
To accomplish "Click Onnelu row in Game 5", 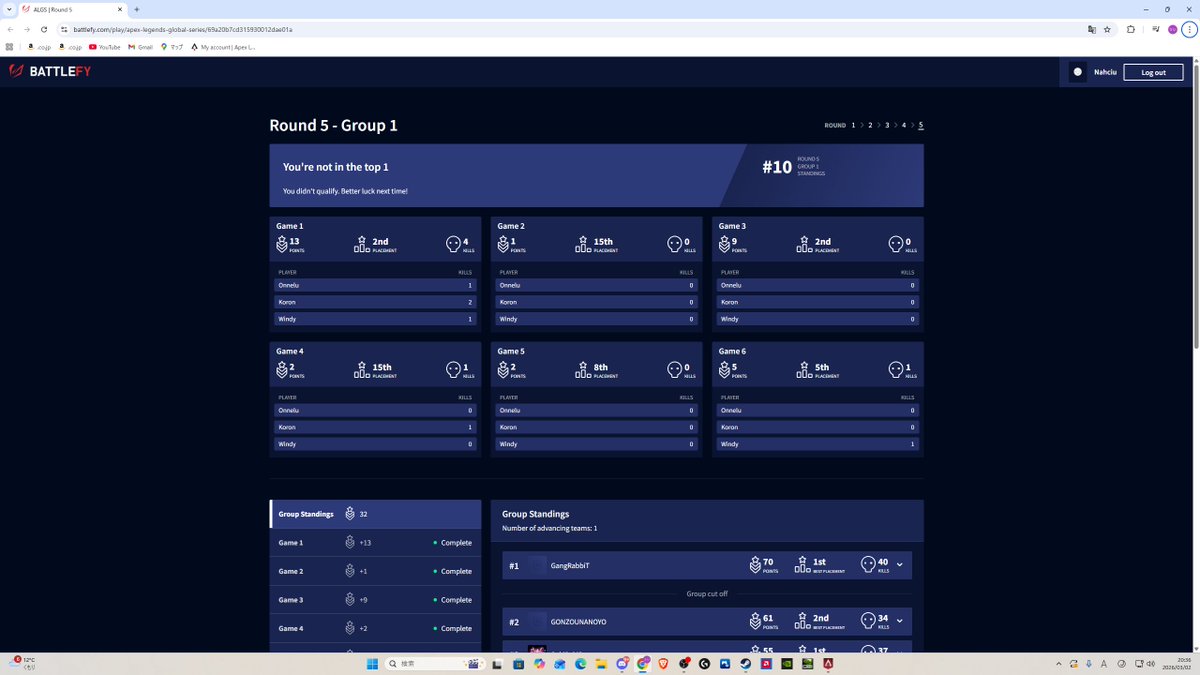I will point(596,410).
